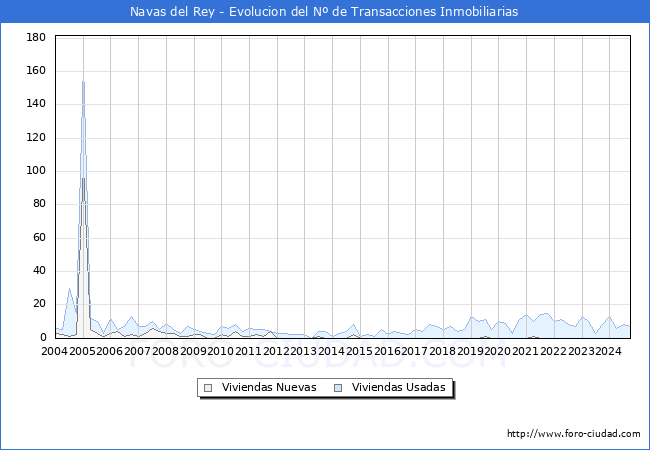
Task: Click y-axis value 20
Action: pyautogui.click(x=39, y=304)
